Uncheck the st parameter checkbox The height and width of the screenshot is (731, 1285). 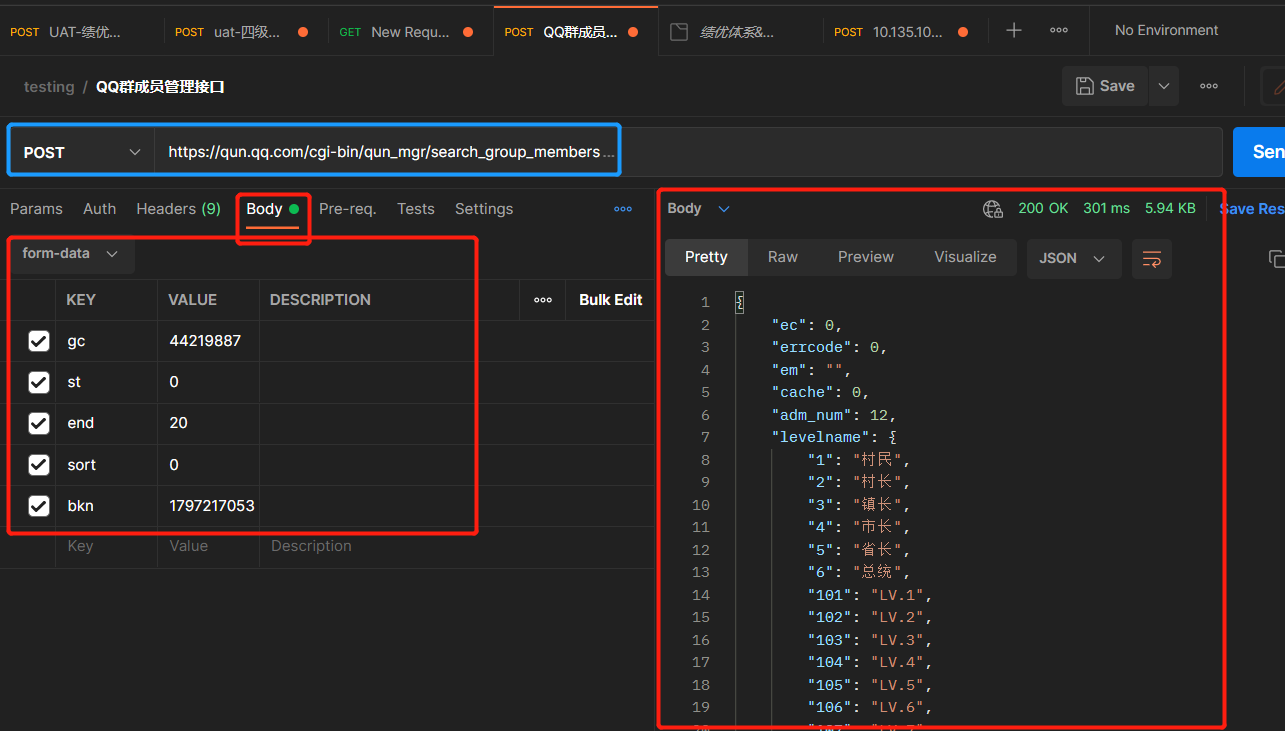(x=39, y=383)
